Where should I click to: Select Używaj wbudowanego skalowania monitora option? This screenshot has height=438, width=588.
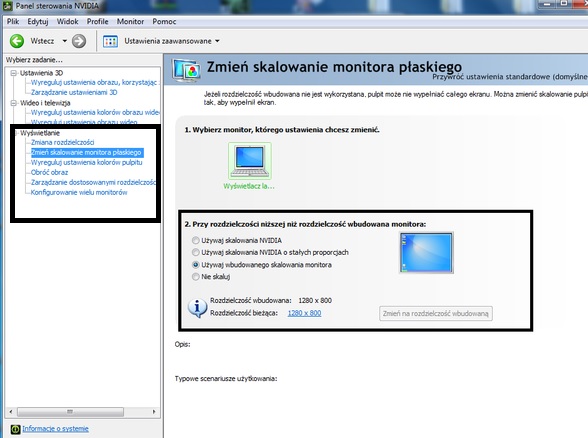(x=195, y=265)
